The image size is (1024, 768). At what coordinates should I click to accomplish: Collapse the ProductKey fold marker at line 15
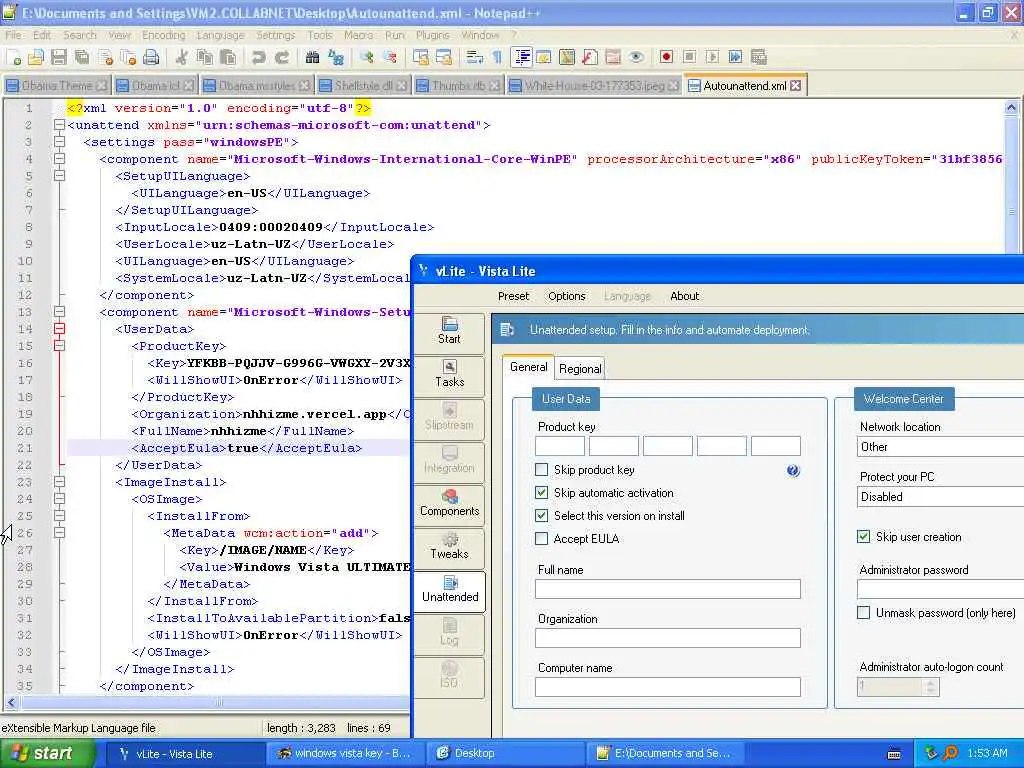coord(59,345)
